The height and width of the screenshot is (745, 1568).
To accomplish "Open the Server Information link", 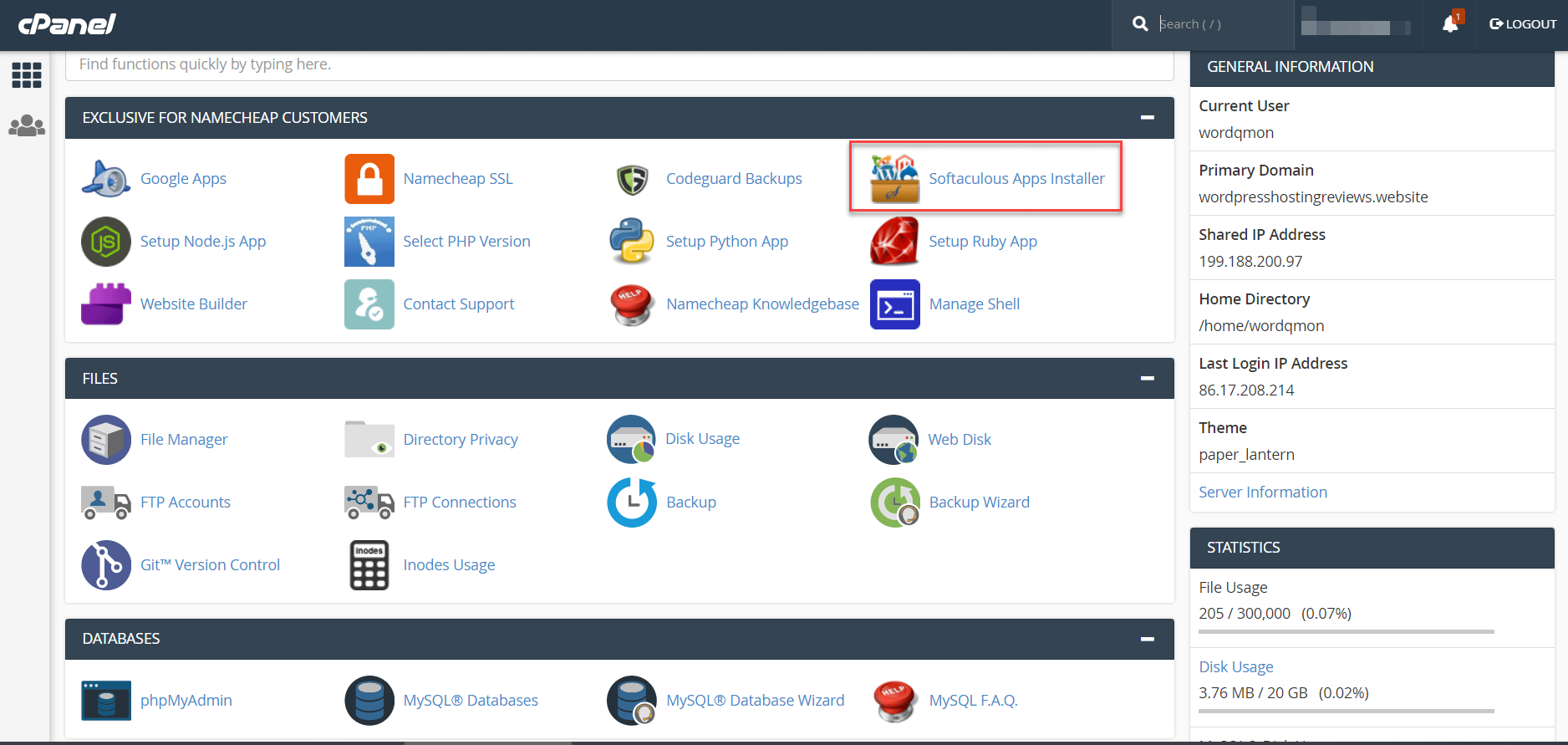I will click(x=1263, y=492).
